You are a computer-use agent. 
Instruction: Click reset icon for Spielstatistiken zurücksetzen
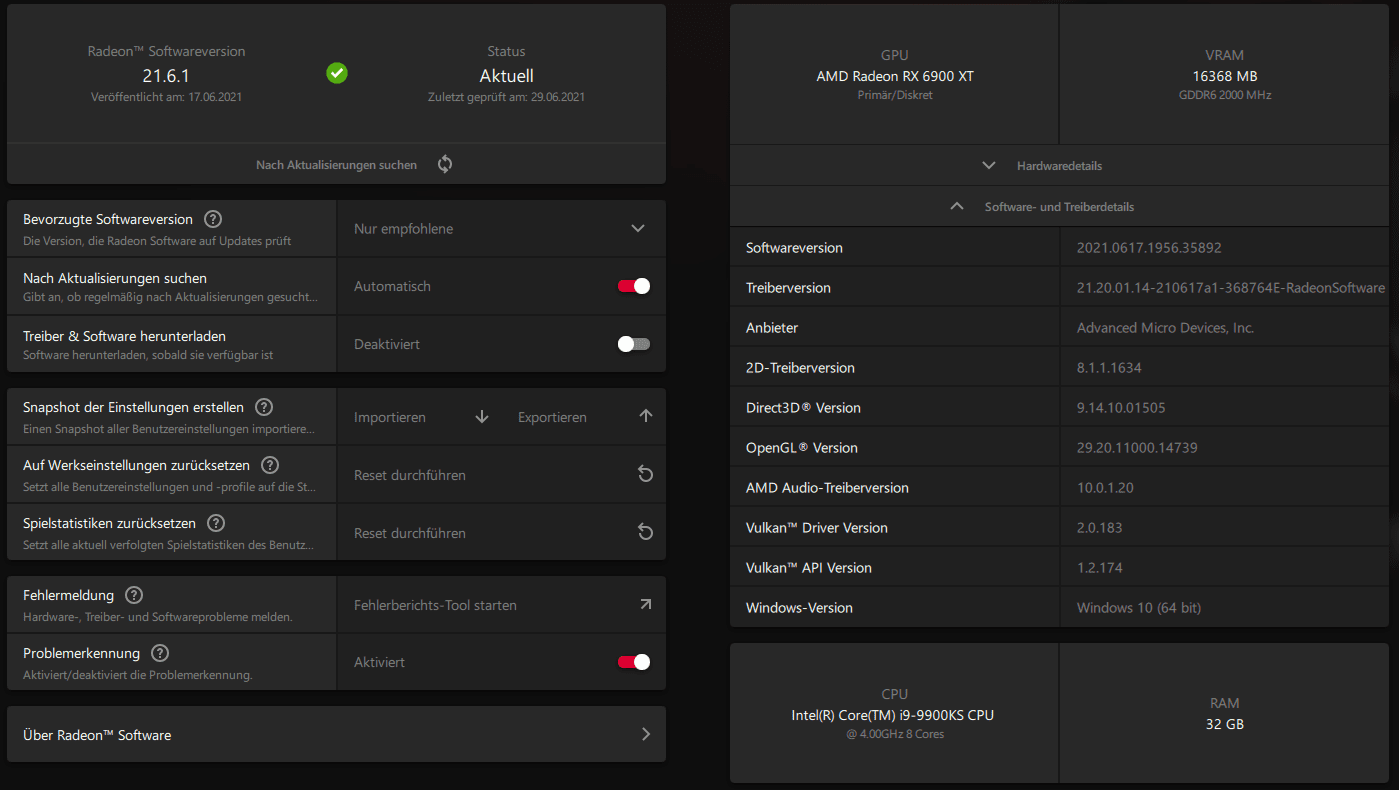[x=646, y=533]
